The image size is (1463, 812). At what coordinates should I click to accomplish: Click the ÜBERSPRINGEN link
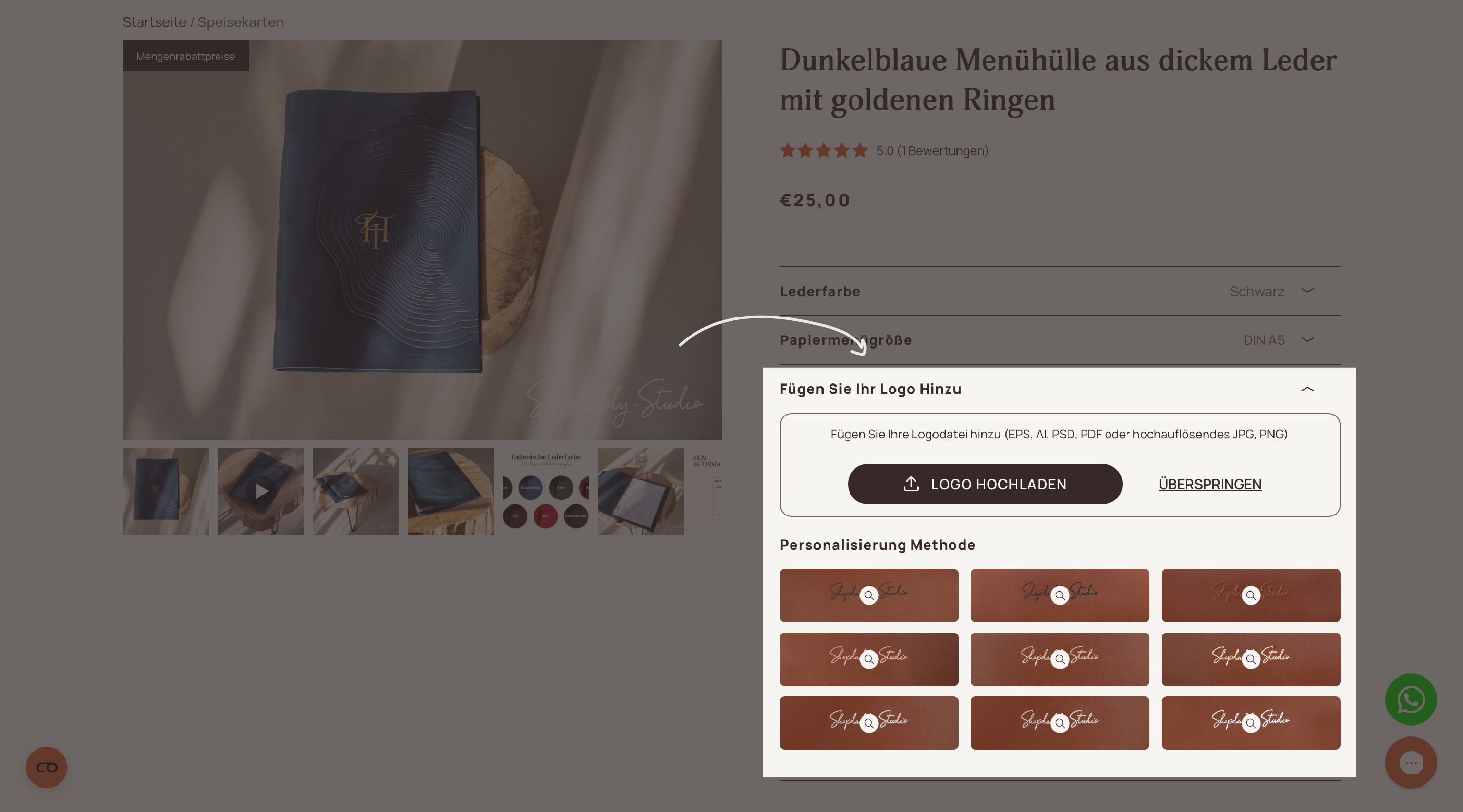click(1210, 484)
